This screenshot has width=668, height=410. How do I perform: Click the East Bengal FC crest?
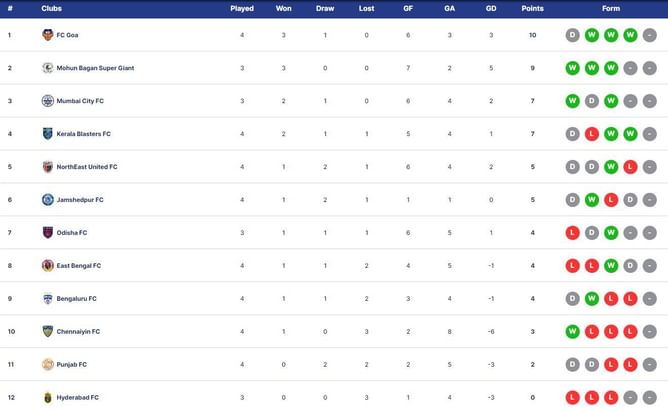(47, 266)
